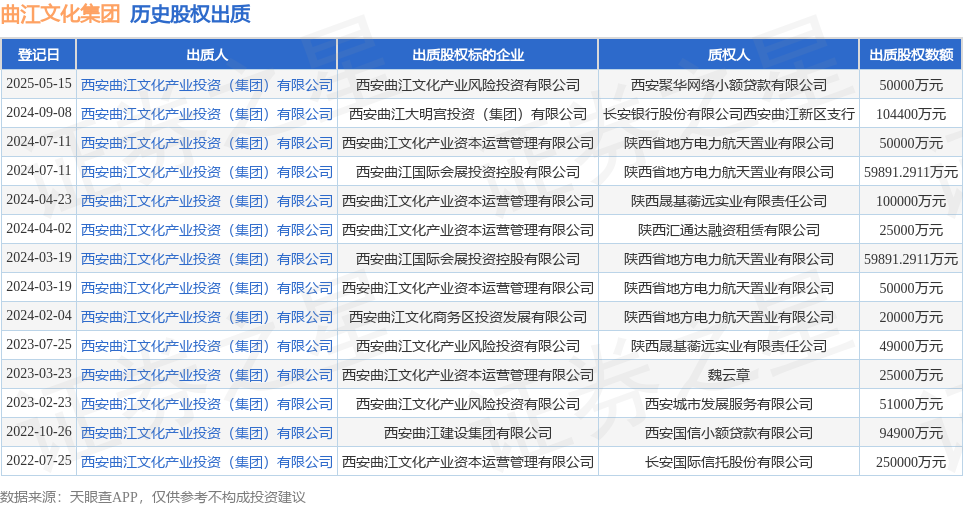This screenshot has width=963, height=506.
Task: Select the 质权人 column header
Action: (728, 55)
